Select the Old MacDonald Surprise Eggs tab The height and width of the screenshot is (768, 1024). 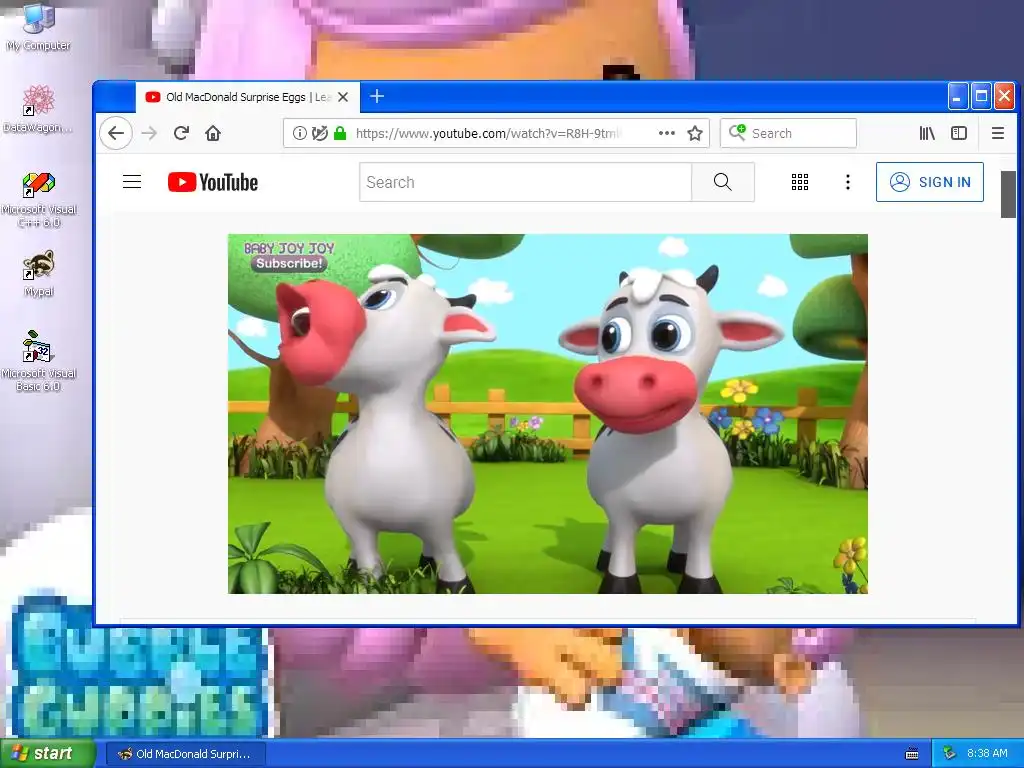click(248, 97)
